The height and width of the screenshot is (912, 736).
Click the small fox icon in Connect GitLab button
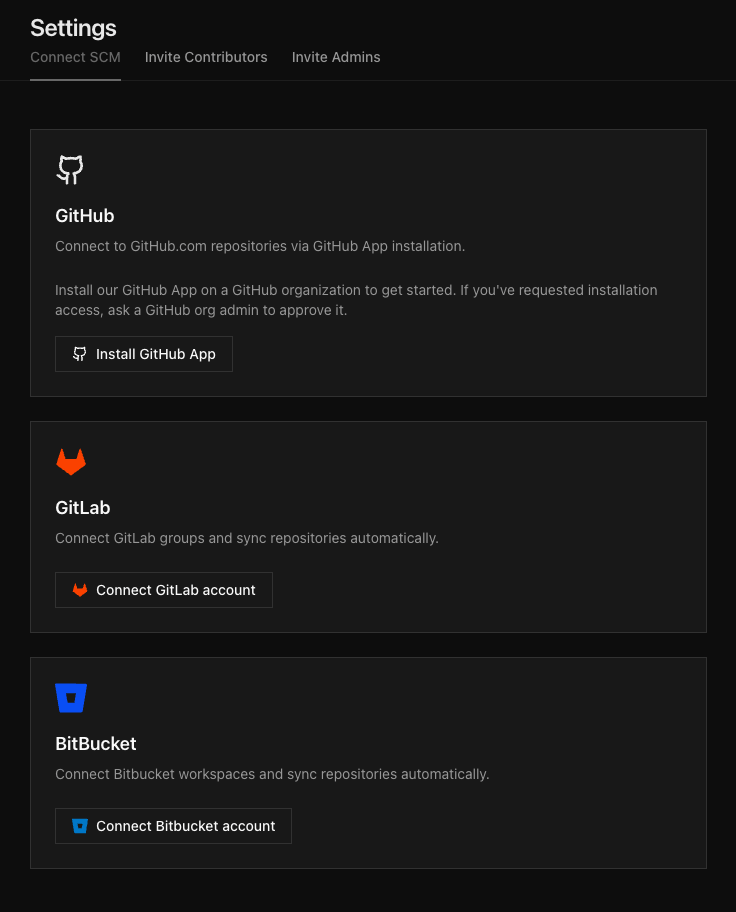click(x=80, y=590)
